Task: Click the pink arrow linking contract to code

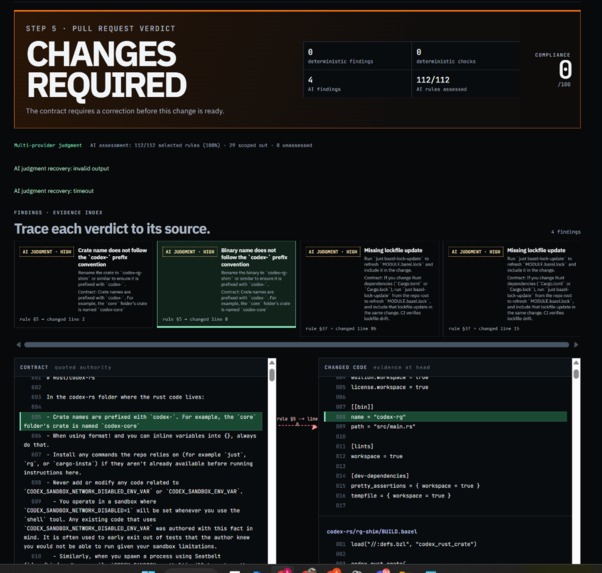Action: (x=298, y=426)
